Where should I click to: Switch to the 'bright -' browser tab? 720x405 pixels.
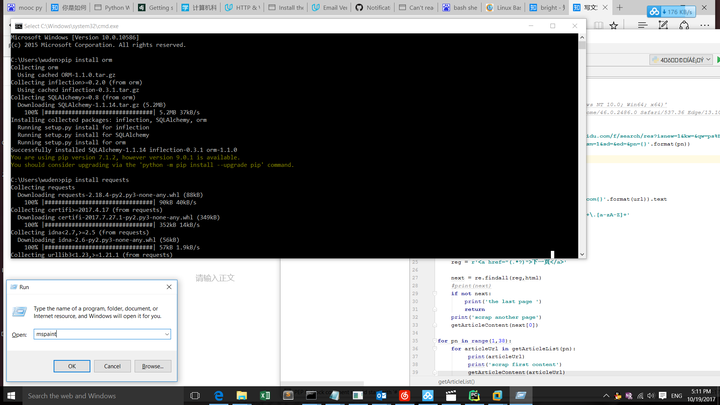tap(547, 7)
